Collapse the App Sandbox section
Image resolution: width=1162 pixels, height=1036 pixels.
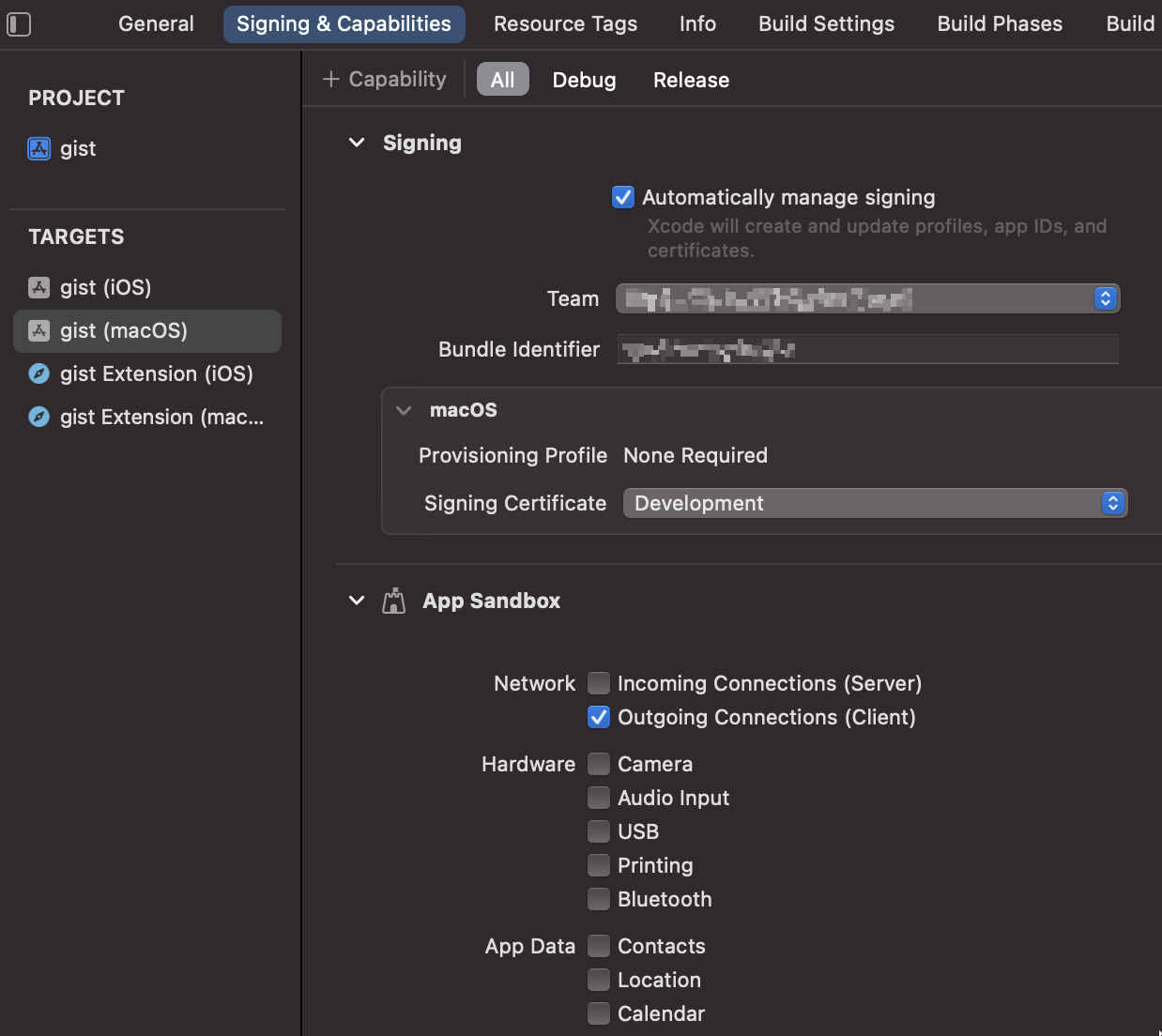pyautogui.click(x=357, y=601)
